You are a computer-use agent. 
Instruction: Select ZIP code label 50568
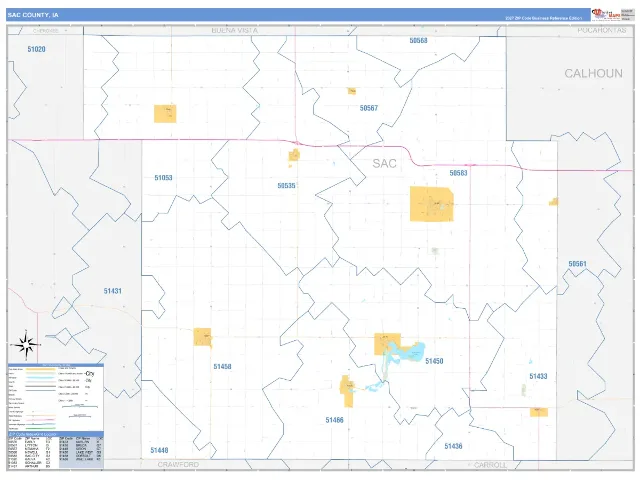pyautogui.click(x=418, y=40)
